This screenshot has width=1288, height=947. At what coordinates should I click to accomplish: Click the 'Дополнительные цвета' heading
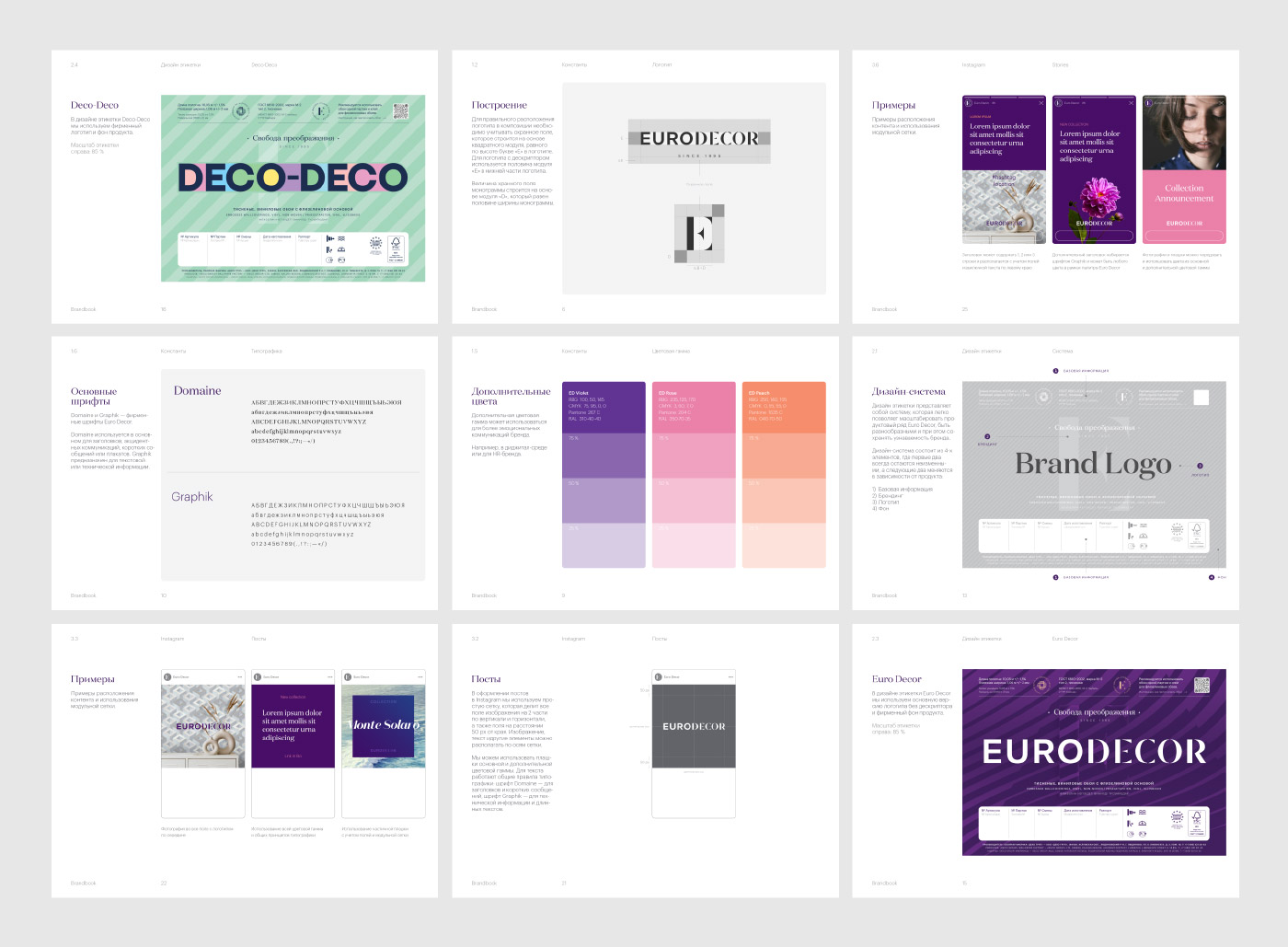click(x=512, y=397)
